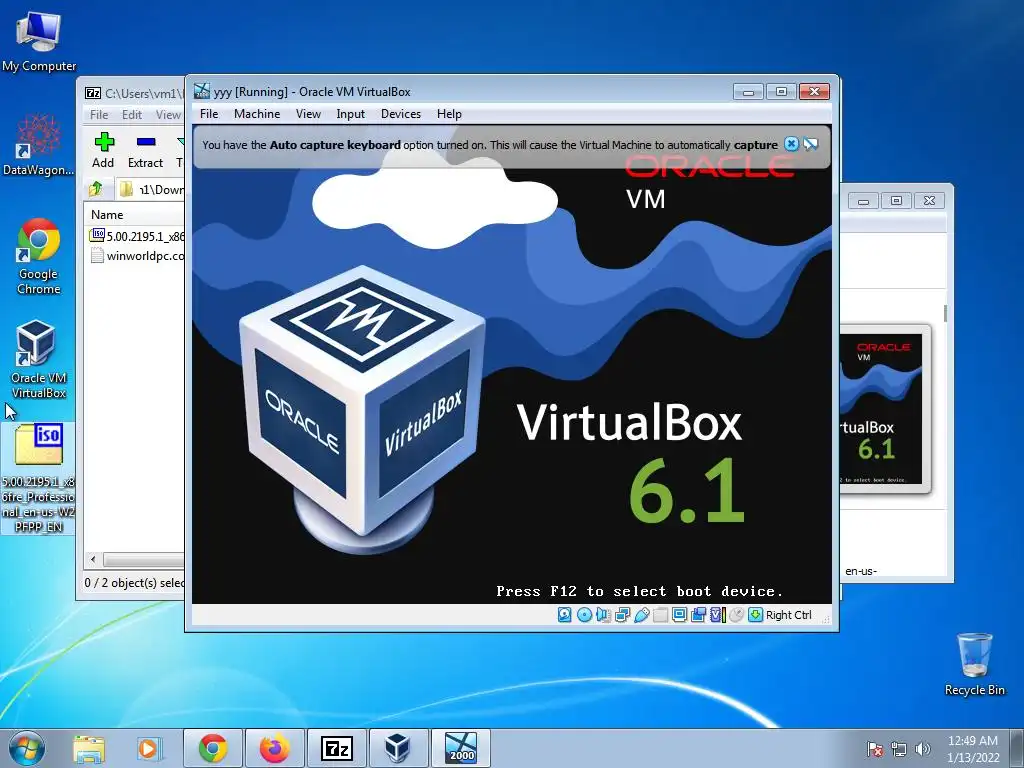Screen dimensions: 1024x768
Task: Click the mouse integration indicator in status bar
Action: (x=737, y=615)
